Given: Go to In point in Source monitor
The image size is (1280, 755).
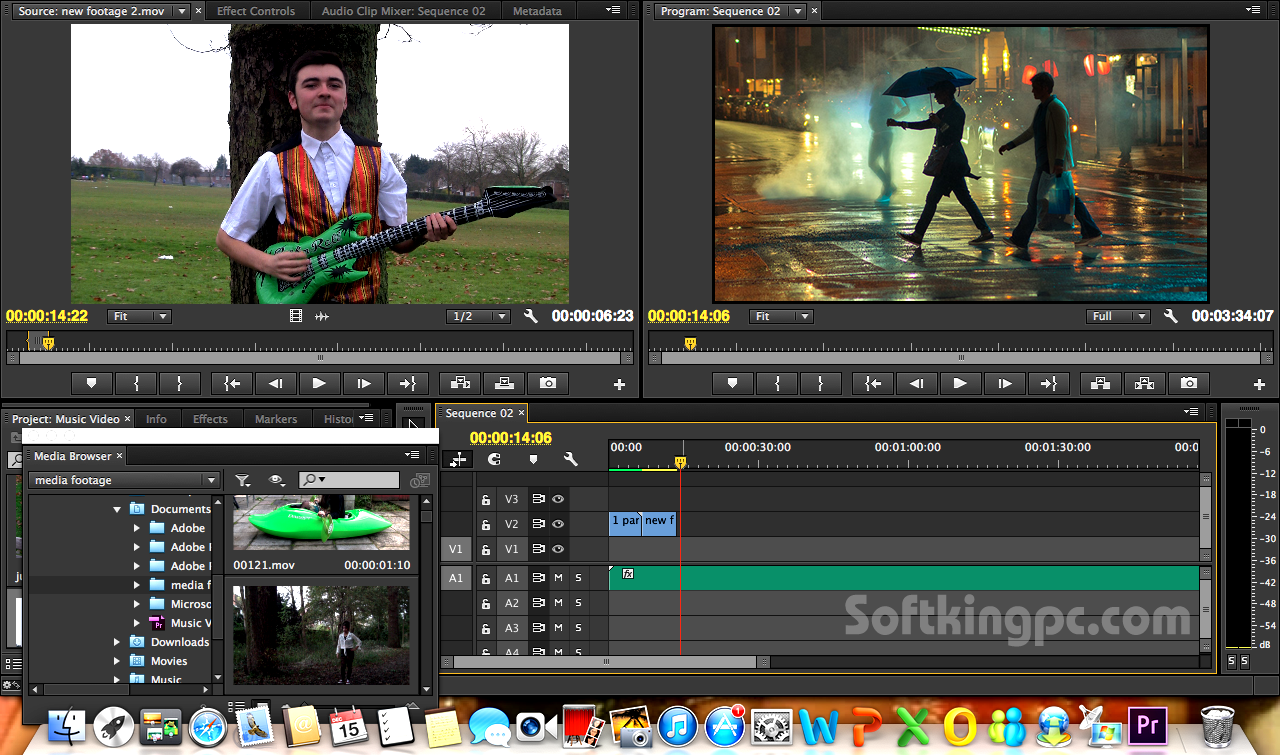Looking at the screenshot, I should (231, 383).
